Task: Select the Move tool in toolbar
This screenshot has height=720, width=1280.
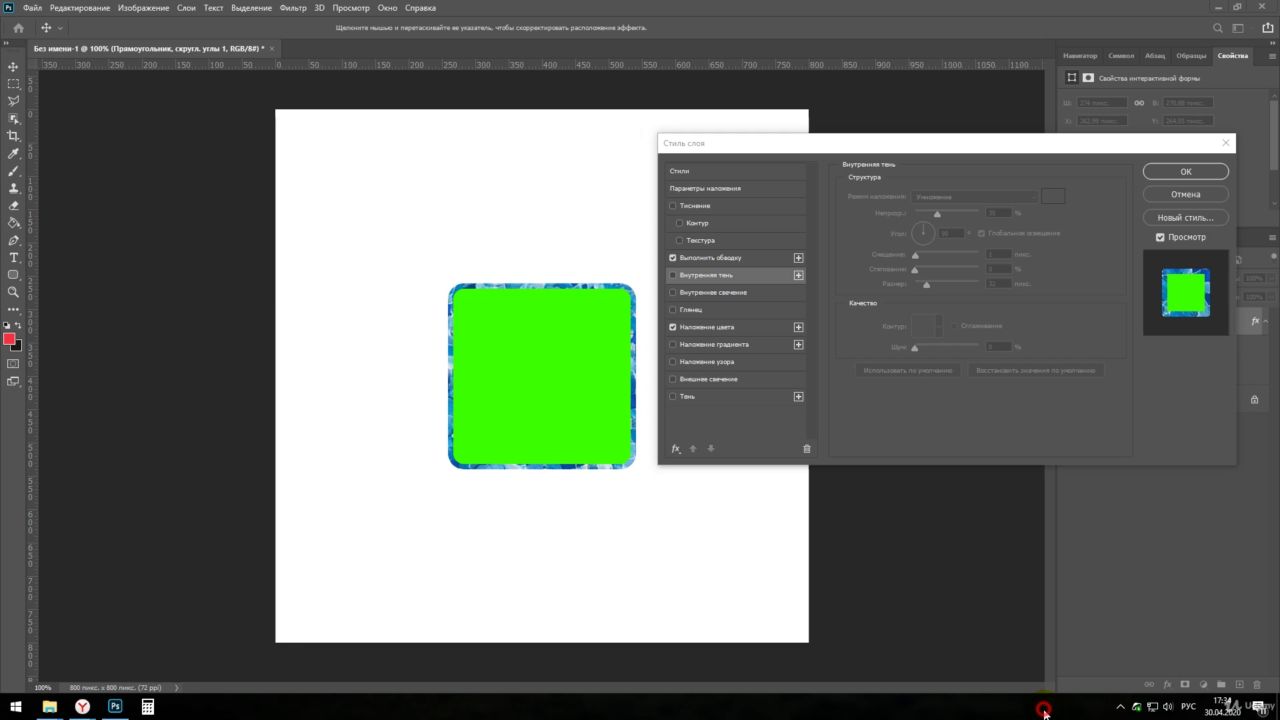Action: click(13, 66)
